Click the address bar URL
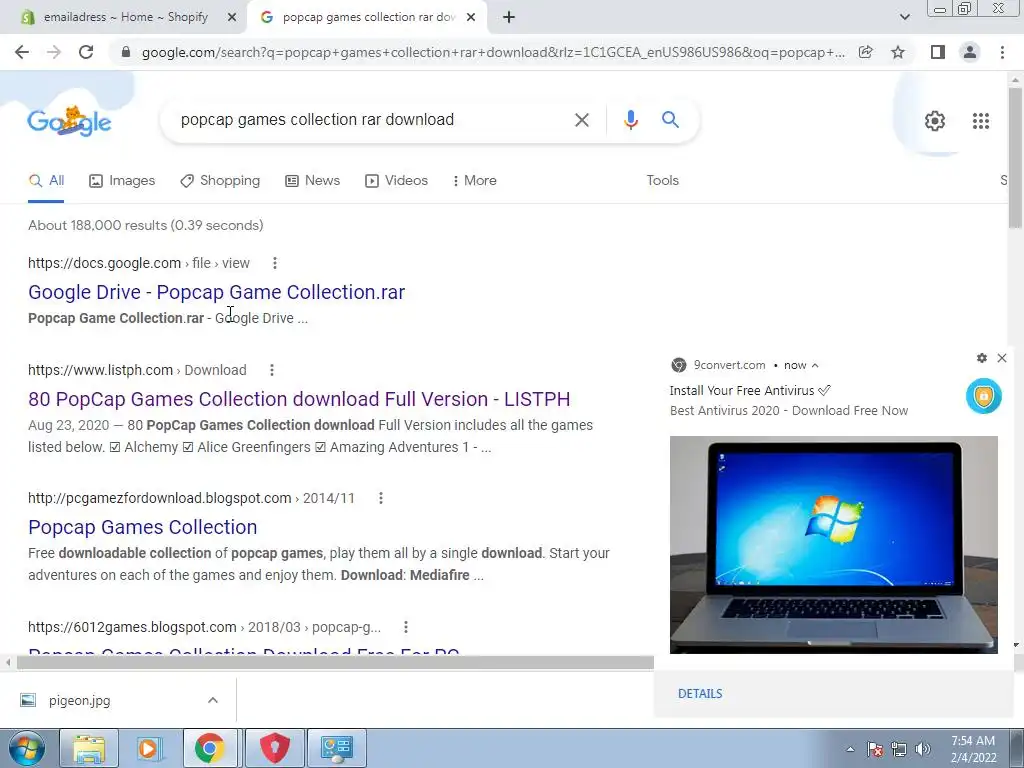 tap(493, 52)
